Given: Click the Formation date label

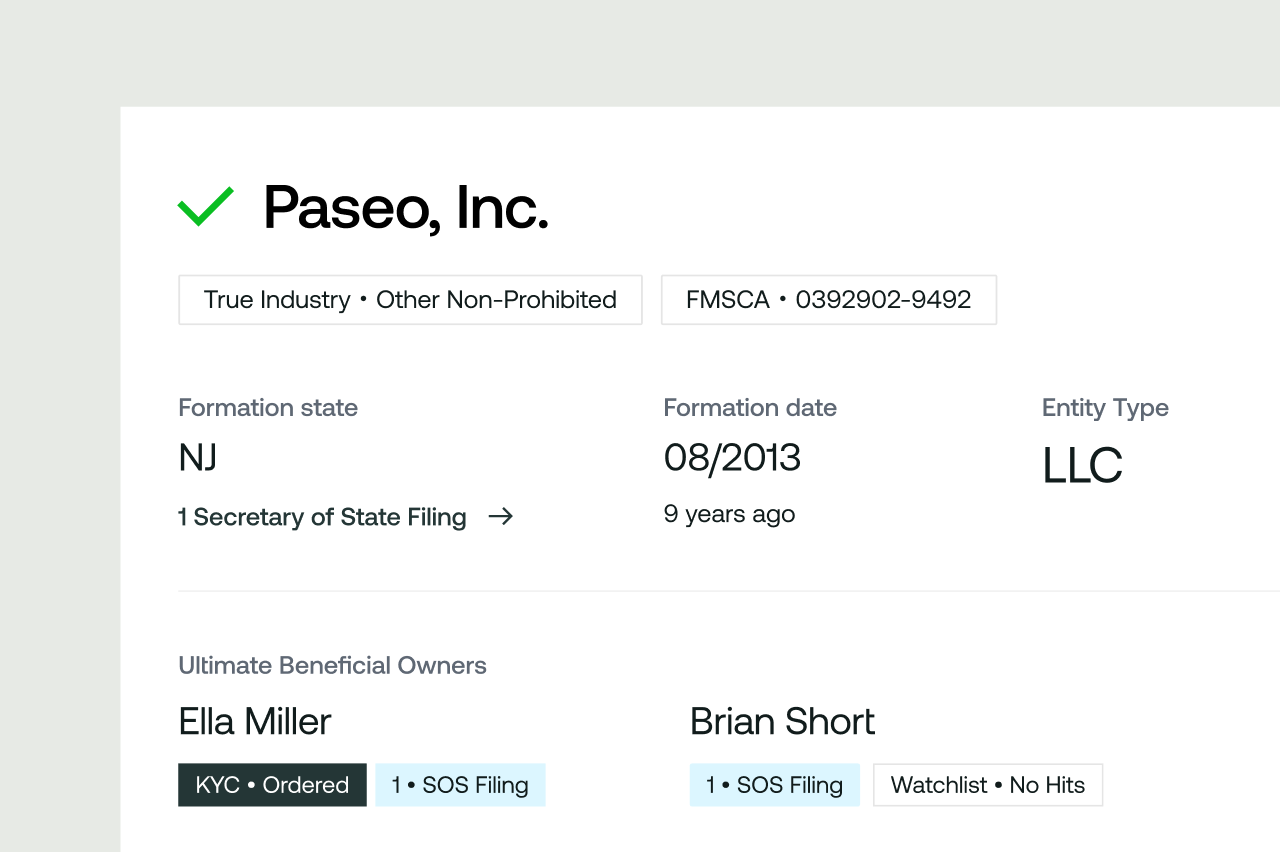Looking at the screenshot, I should 750,408.
